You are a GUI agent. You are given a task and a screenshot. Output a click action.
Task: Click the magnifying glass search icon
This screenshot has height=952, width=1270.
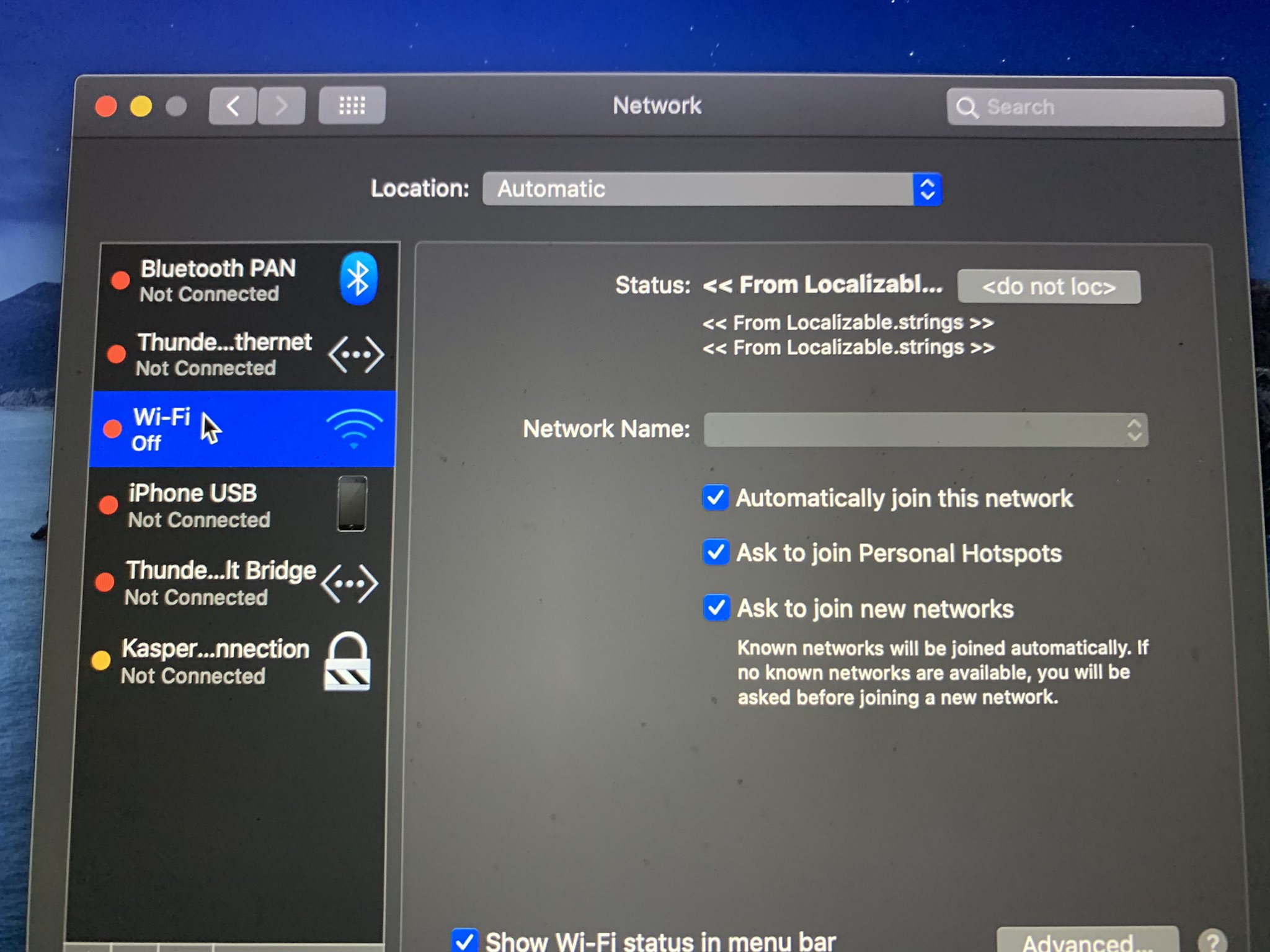[x=966, y=108]
